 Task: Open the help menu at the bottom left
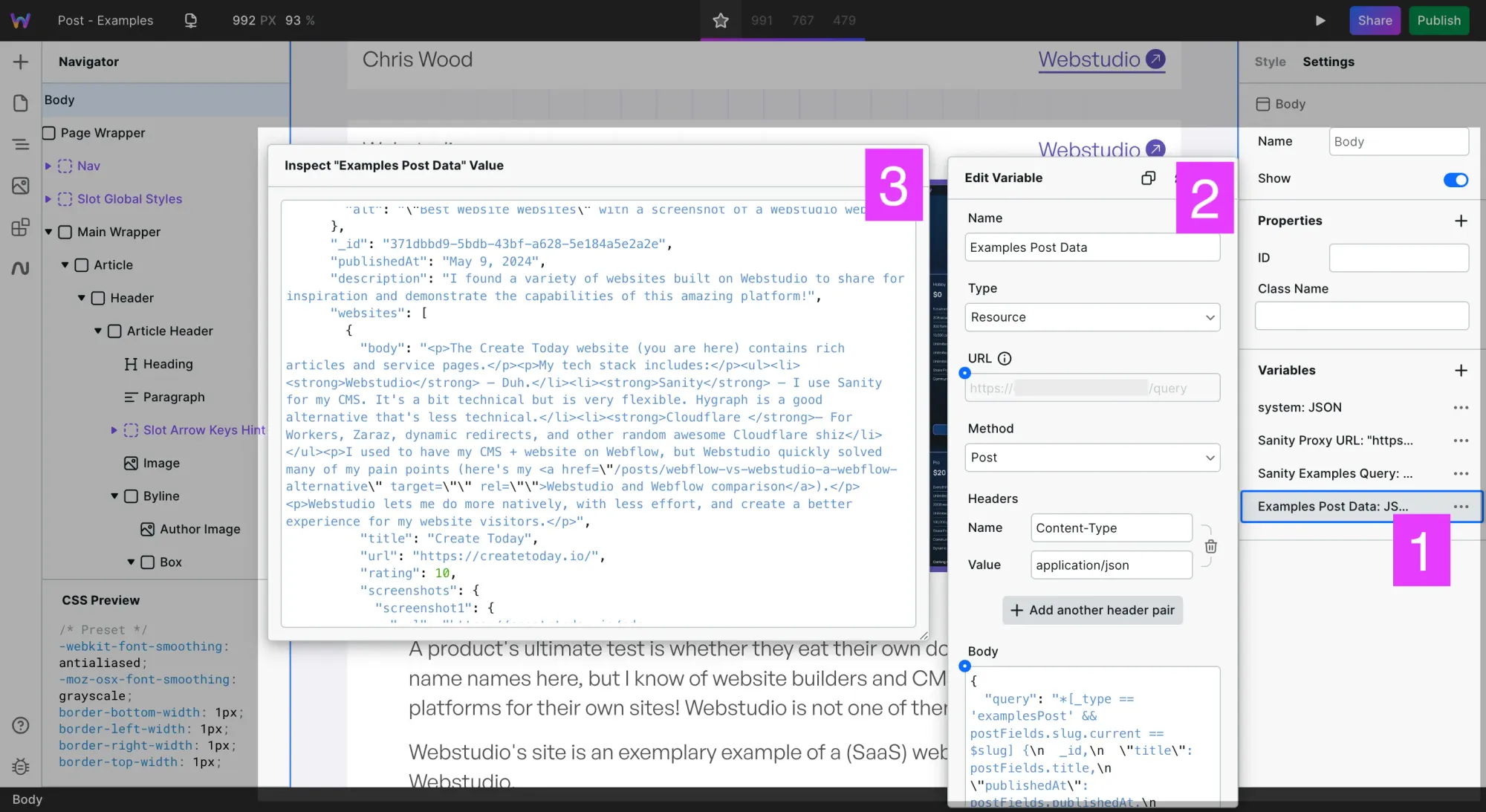[20, 725]
